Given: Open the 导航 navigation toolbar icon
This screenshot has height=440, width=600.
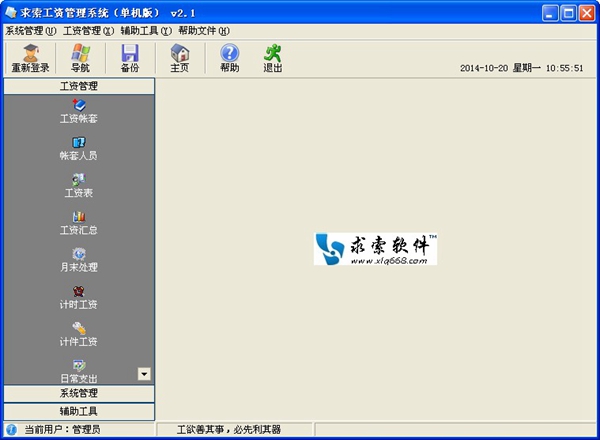Looking at the screenshot, I should [80, 57].
